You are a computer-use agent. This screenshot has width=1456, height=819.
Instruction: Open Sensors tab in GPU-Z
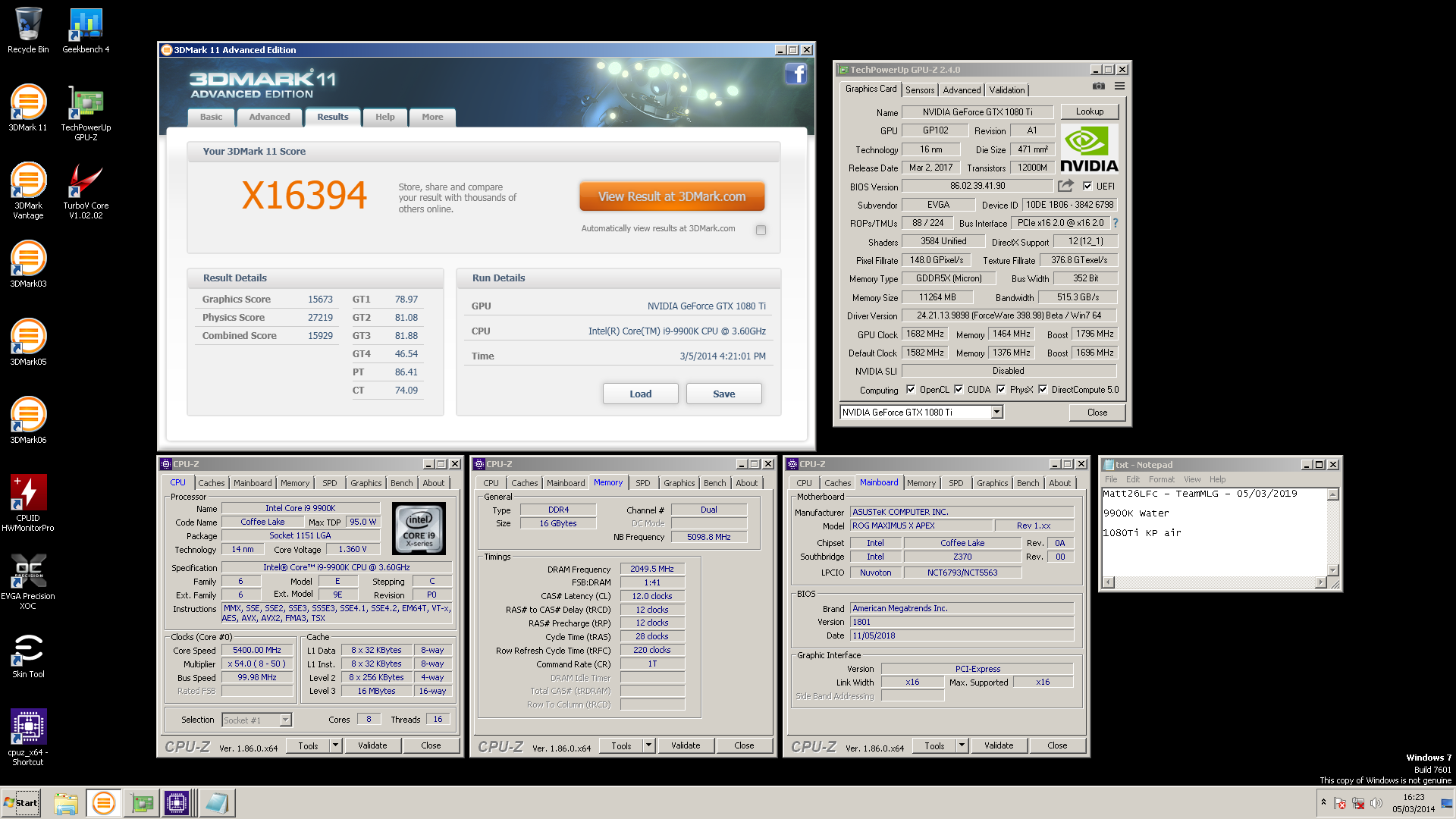(x=920, y=89)
